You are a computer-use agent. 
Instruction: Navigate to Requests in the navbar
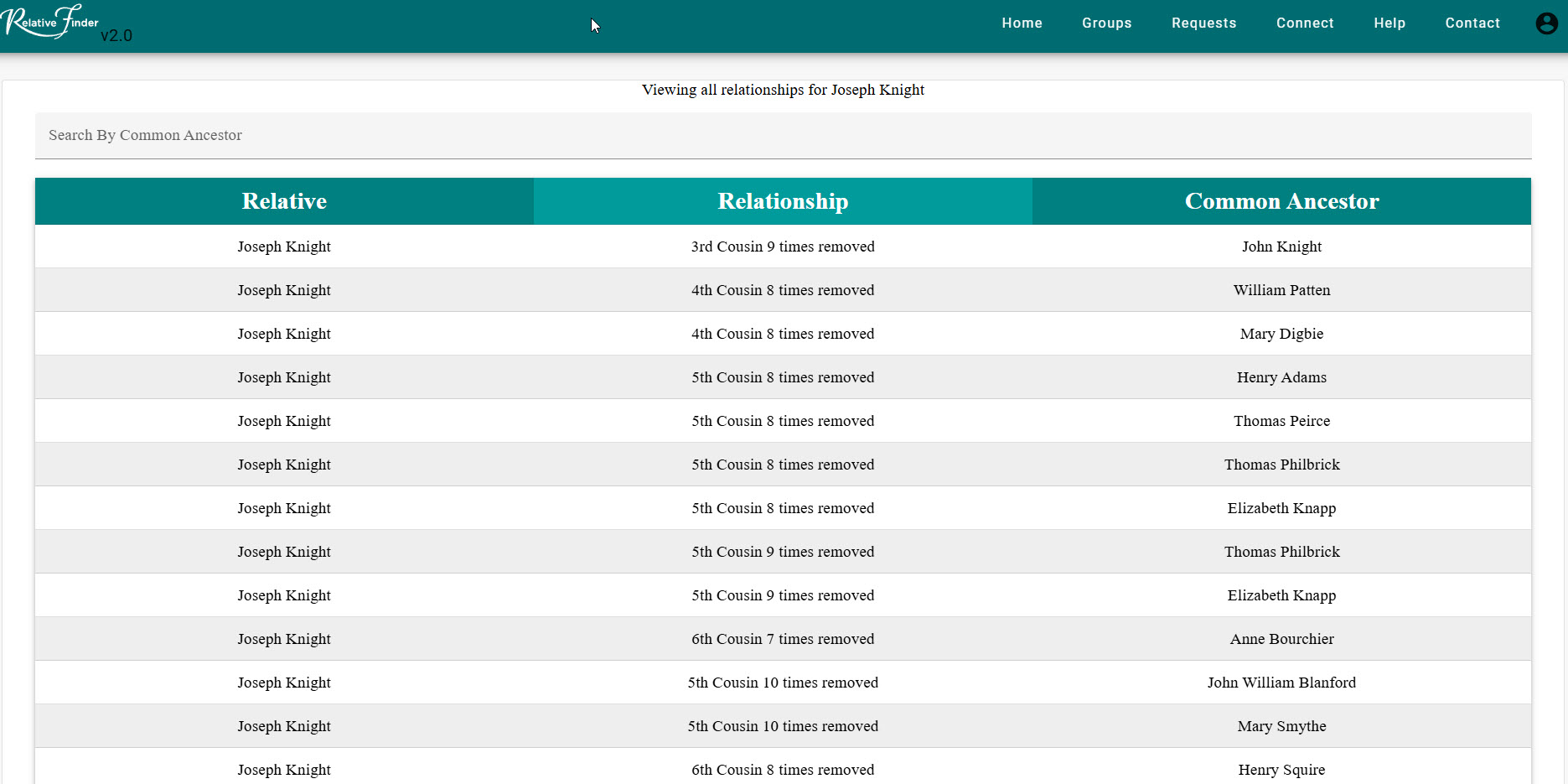(x=1203, y=23)
